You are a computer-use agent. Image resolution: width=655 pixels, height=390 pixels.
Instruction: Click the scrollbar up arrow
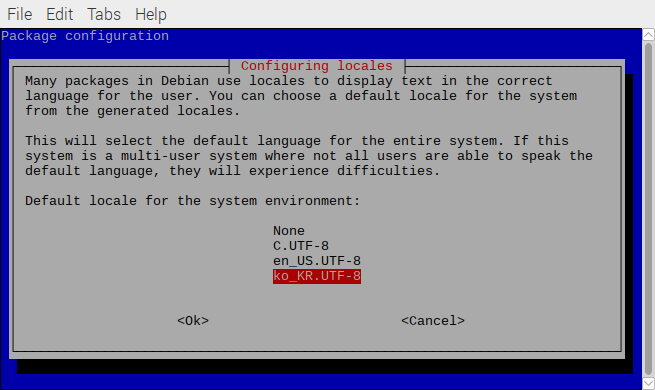coord(648,35)
